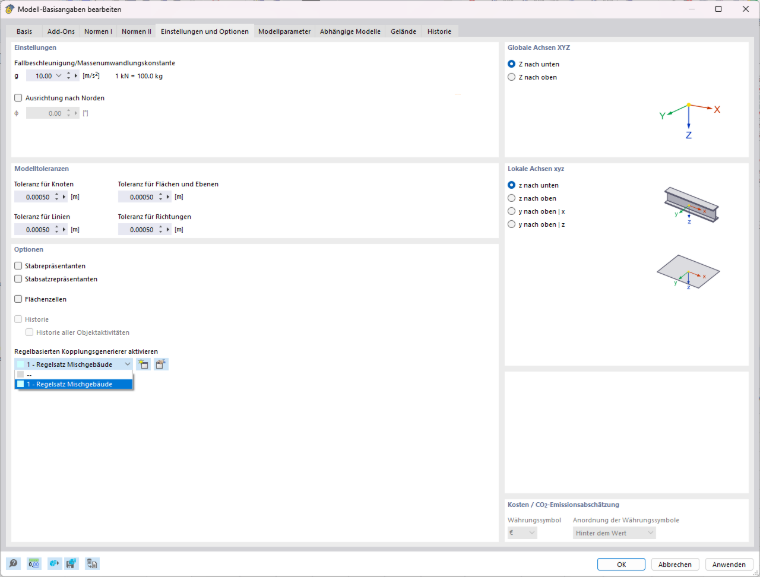The width and height of the screenshot is (760, 577).
Task: Click Toleranz für Richtungen value field
Action: point(137,229)
